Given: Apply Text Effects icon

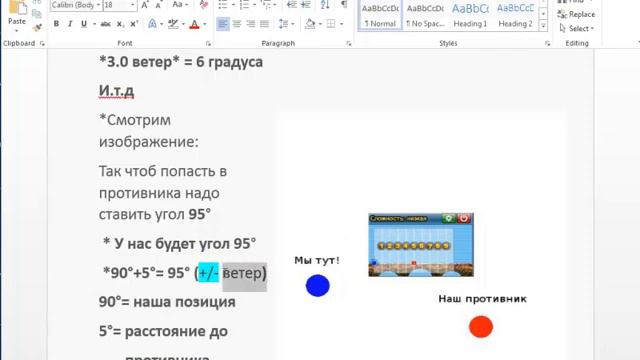Looking at the screenshot, I should pos(152,24).
